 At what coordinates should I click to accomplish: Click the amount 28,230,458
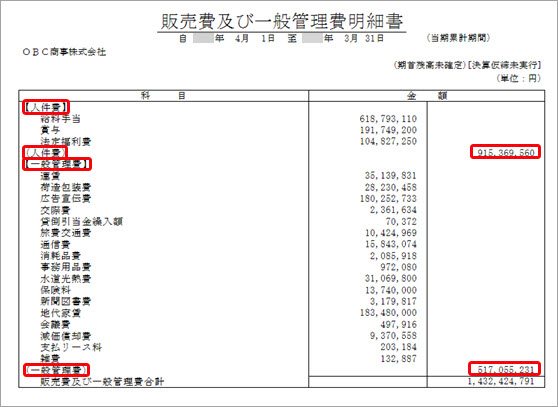click(x=390, y=187)
